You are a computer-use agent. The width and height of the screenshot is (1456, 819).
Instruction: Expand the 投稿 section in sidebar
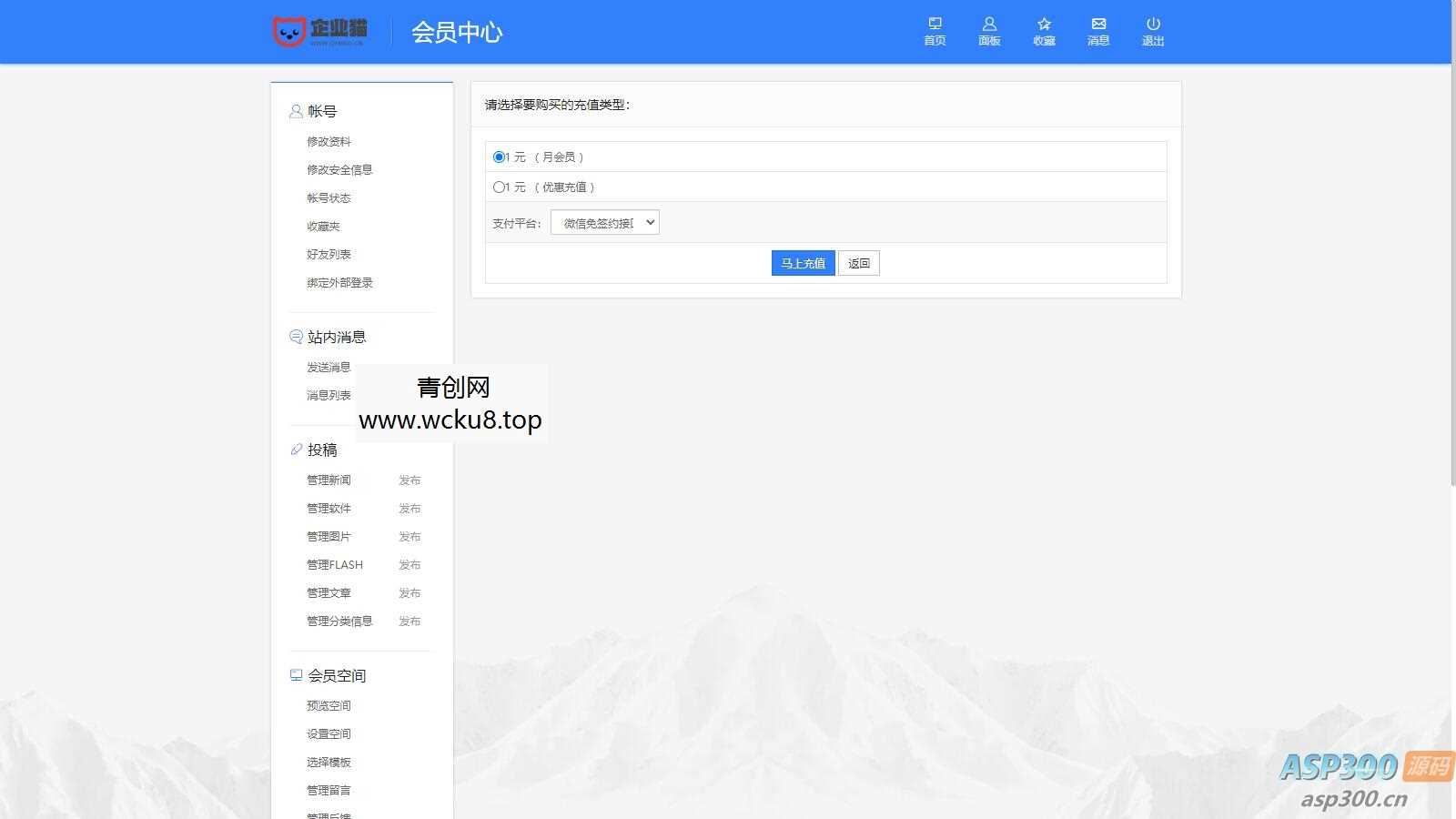[321, 449]
